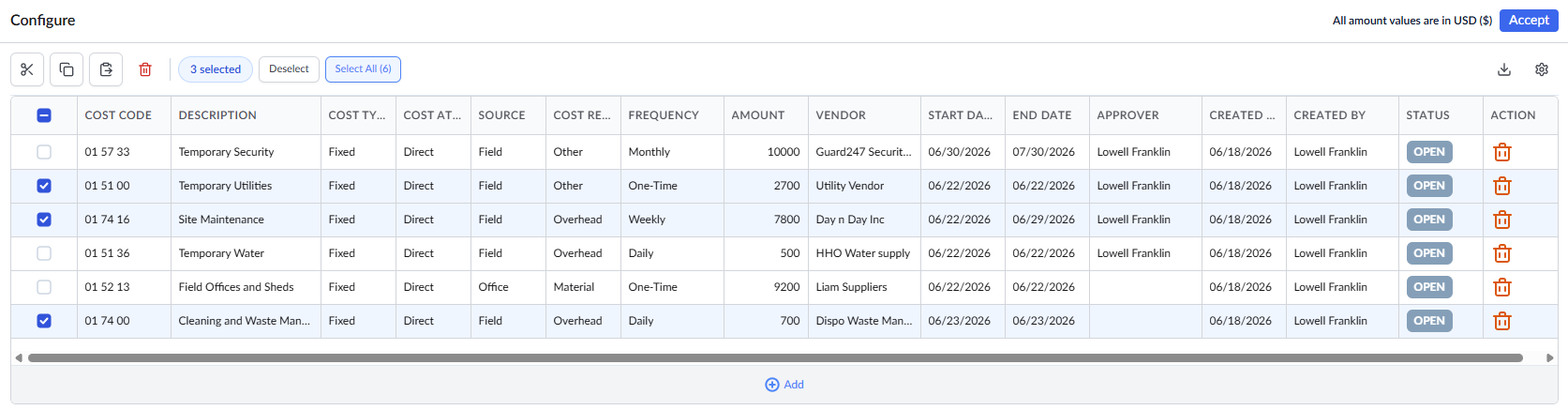1568x410 pixels.
Task: Click OPEN status for Site Maintenance
Action: pyautogui.click(x=1429, y=220)
